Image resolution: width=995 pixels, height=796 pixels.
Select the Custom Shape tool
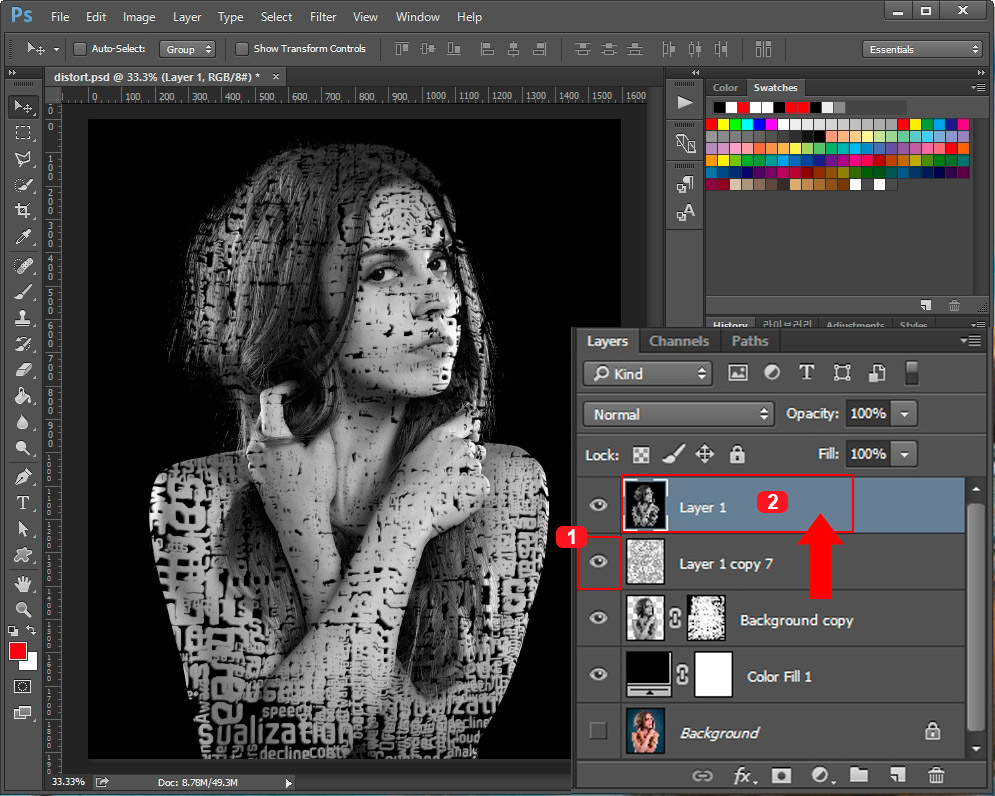23,554
